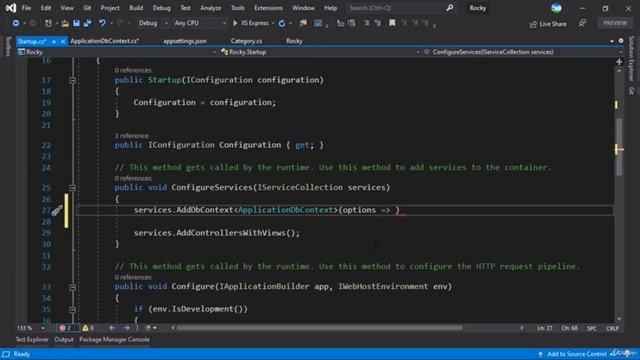Save the current file with Save icon
The height and width of the screenshot is (360, 640).
76,23
